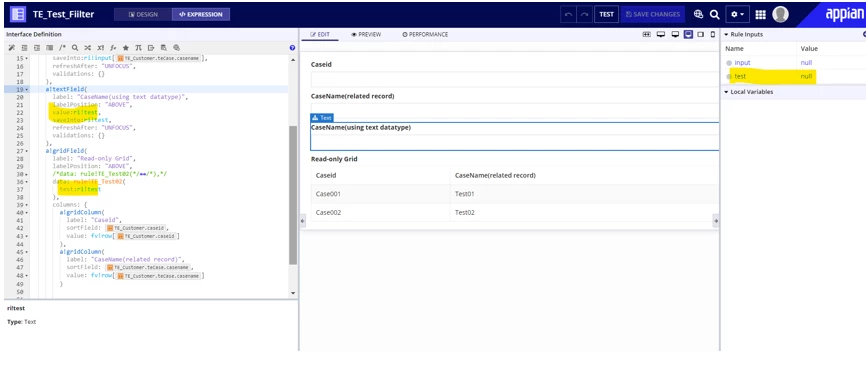The height and width of the screenshot is (370, 866).
Task: Open the settings gear dropdown
Action: [737, 14]
